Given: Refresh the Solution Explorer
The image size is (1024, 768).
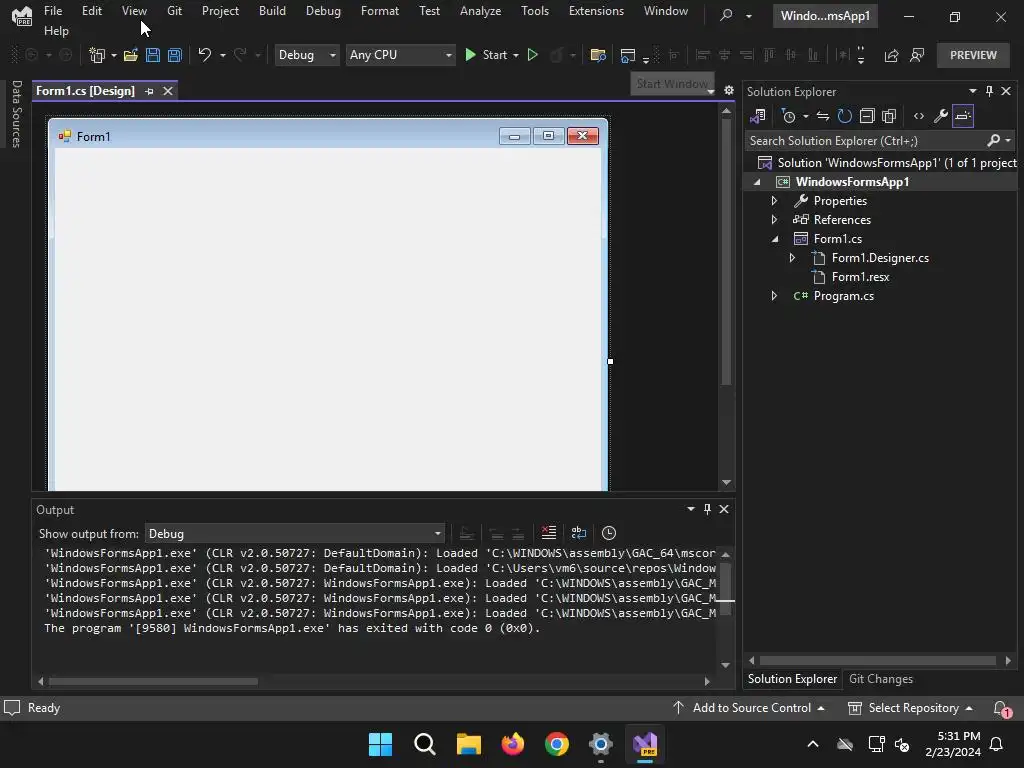Looking at the screenshot, I should 844,116.
